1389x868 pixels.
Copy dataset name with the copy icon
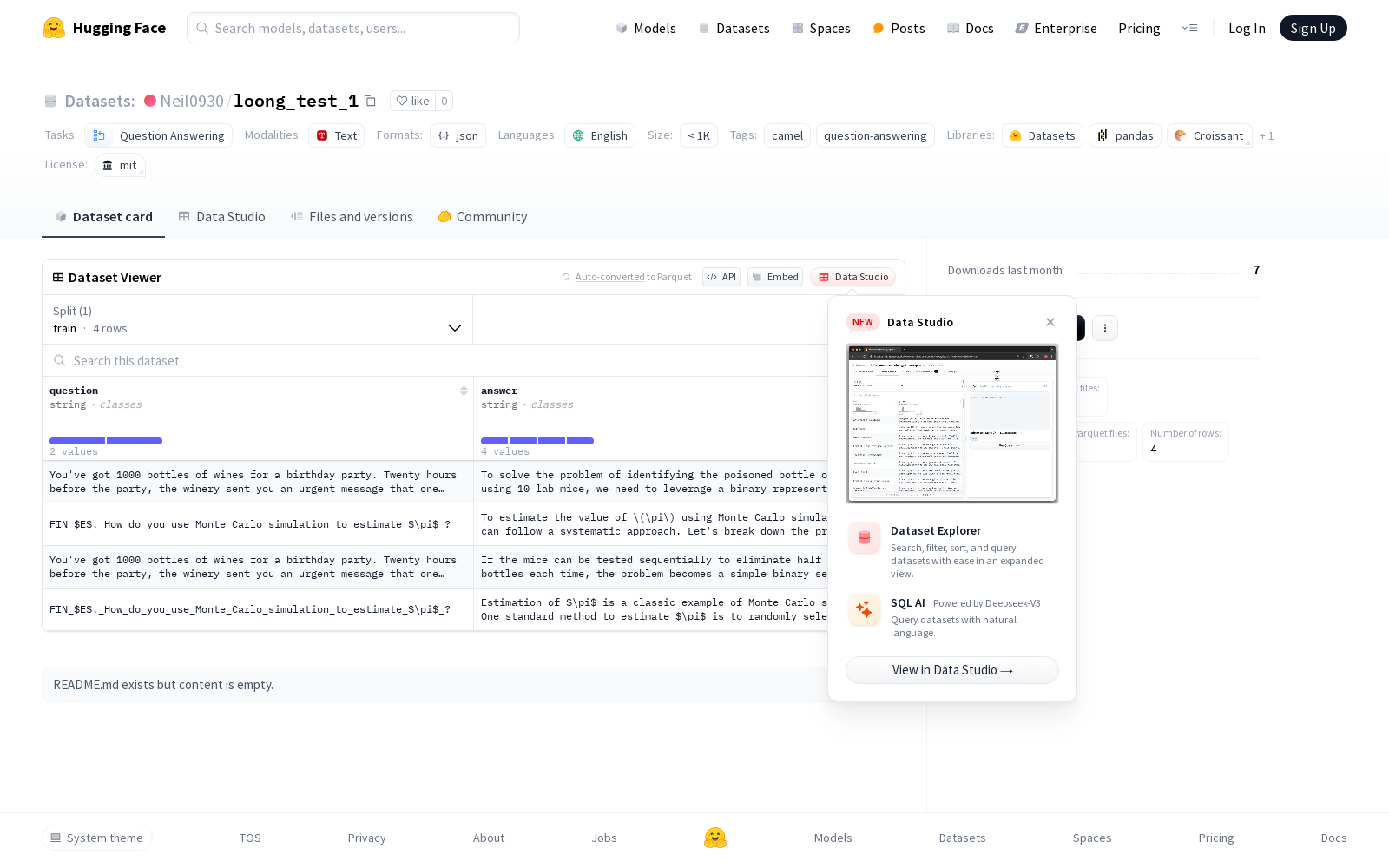(x=370, y=101)
